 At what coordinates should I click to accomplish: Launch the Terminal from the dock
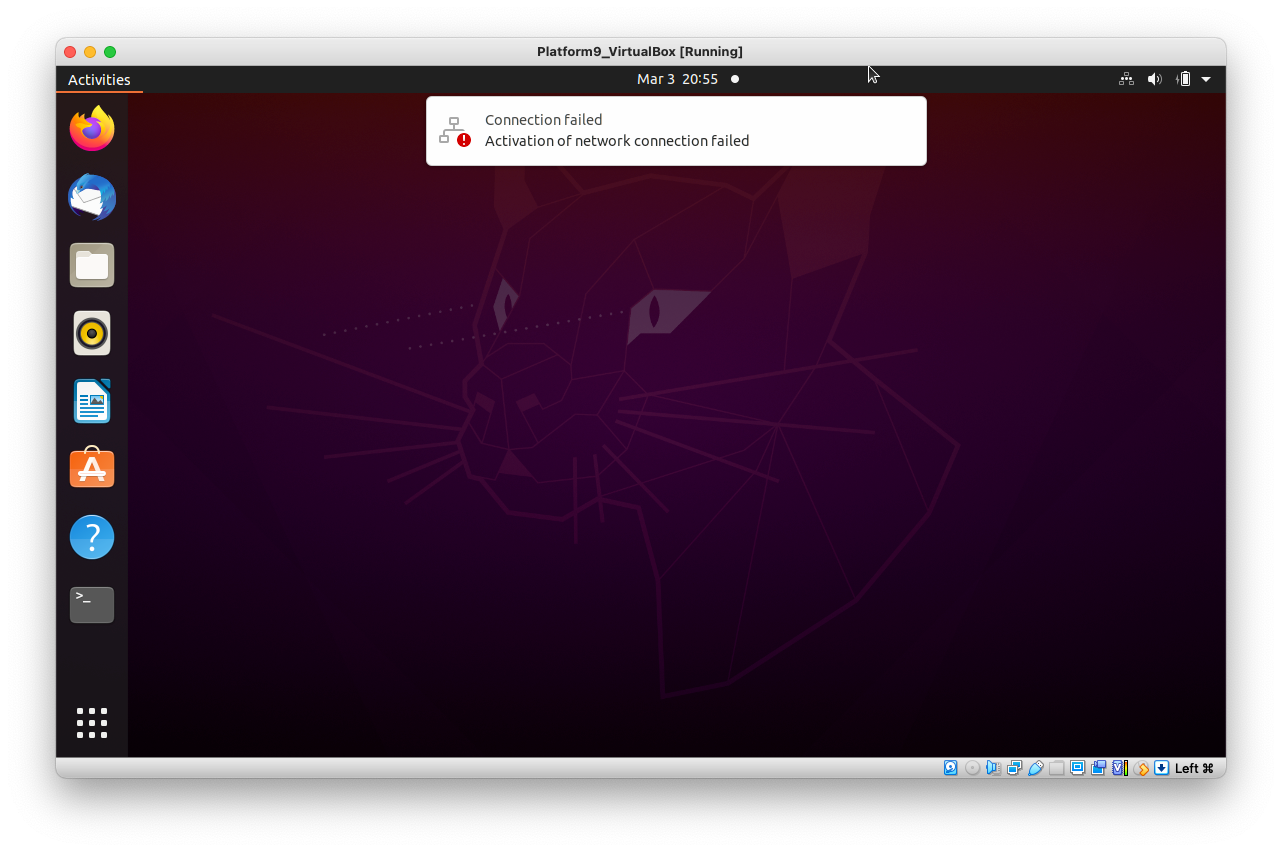coord(92,605)
